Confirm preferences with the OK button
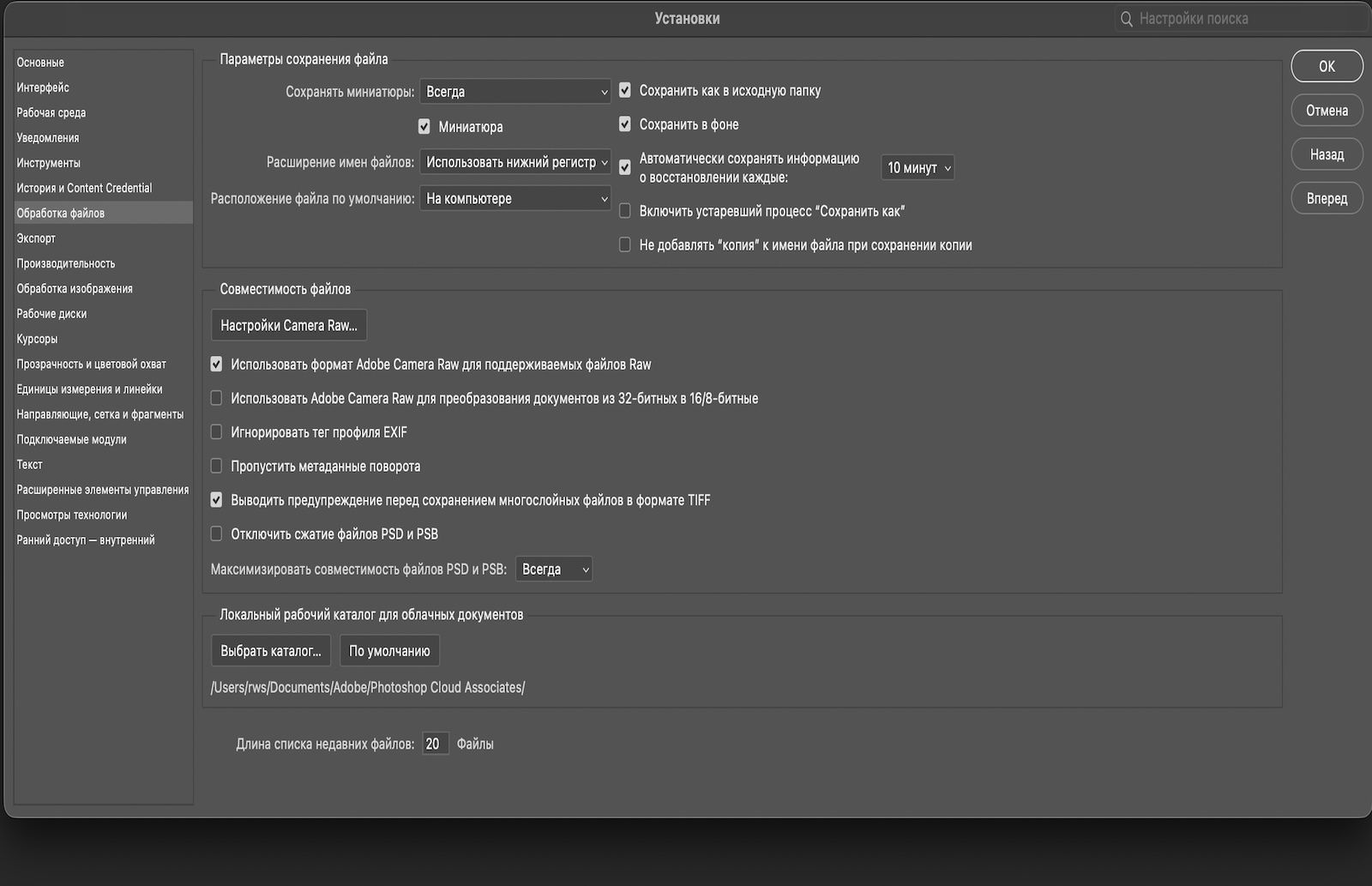The width and height of the screenshot is (1372, 886). [1327, 65]
